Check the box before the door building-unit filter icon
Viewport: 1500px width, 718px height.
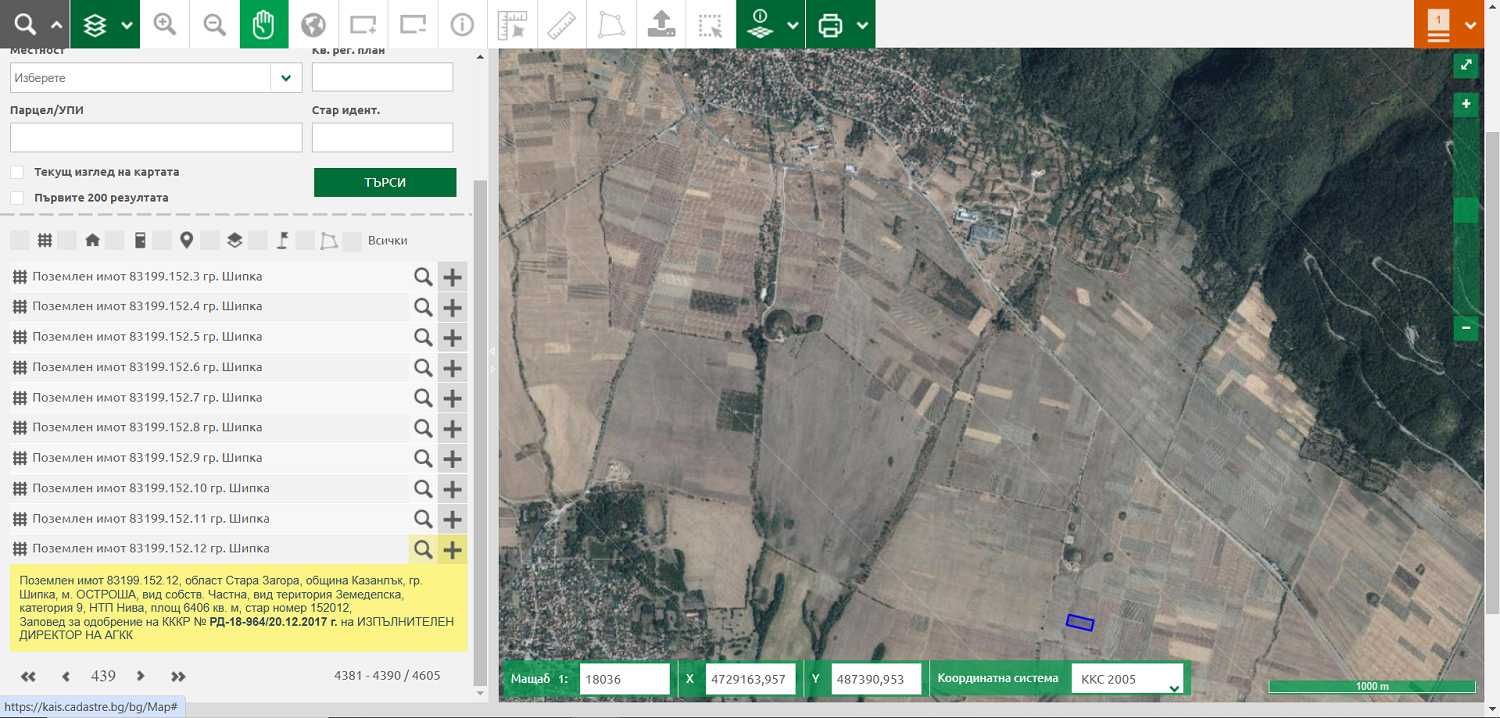click(115, 240)
